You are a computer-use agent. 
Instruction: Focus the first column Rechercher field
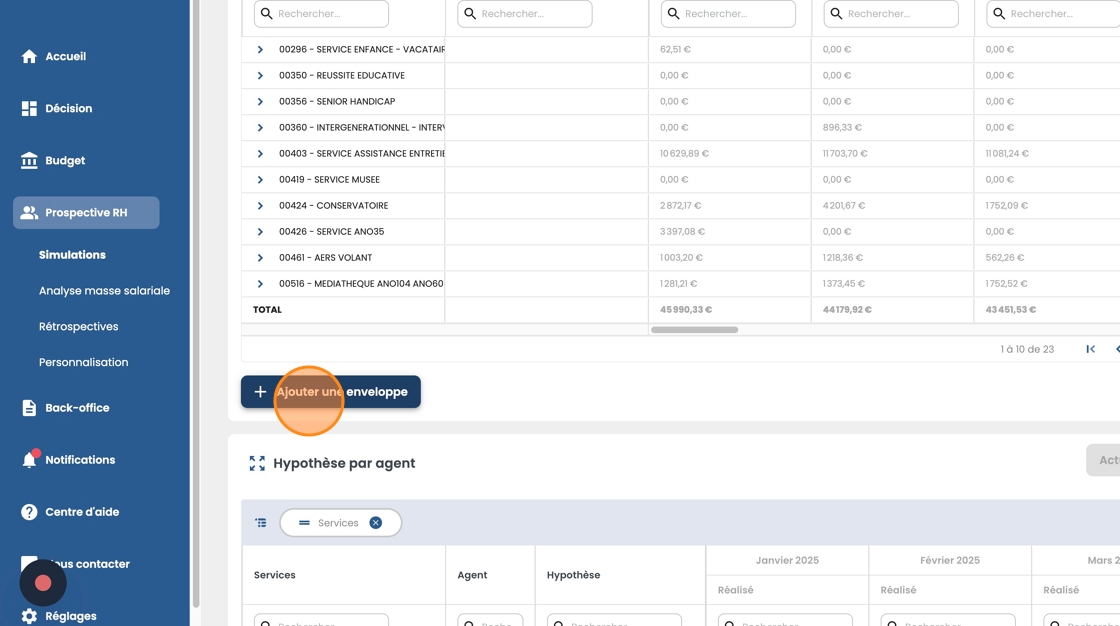tap(321, 14)
